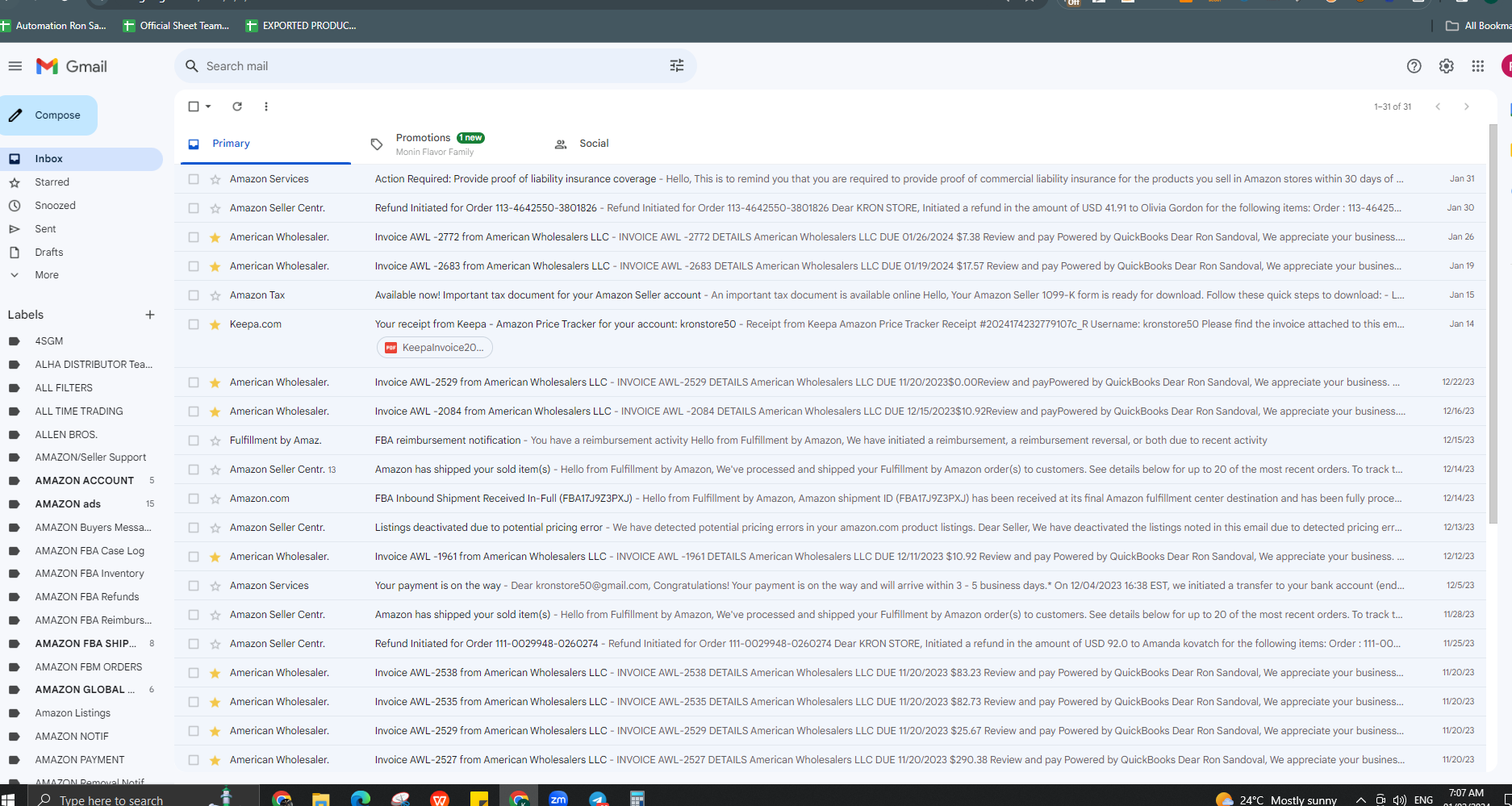Tick checkbox for Listings deactivated email
This screenshot has width=1512, height=806.
pyautogui.click(x=194, y=528)
